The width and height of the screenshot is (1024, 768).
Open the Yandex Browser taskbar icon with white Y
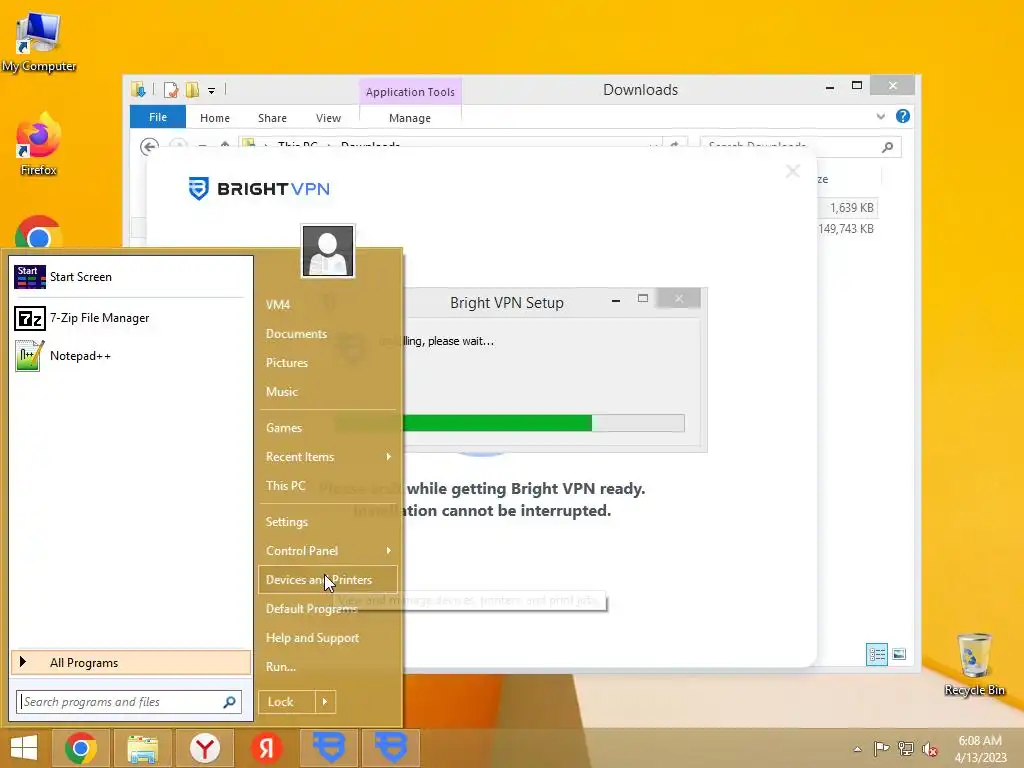204,748
